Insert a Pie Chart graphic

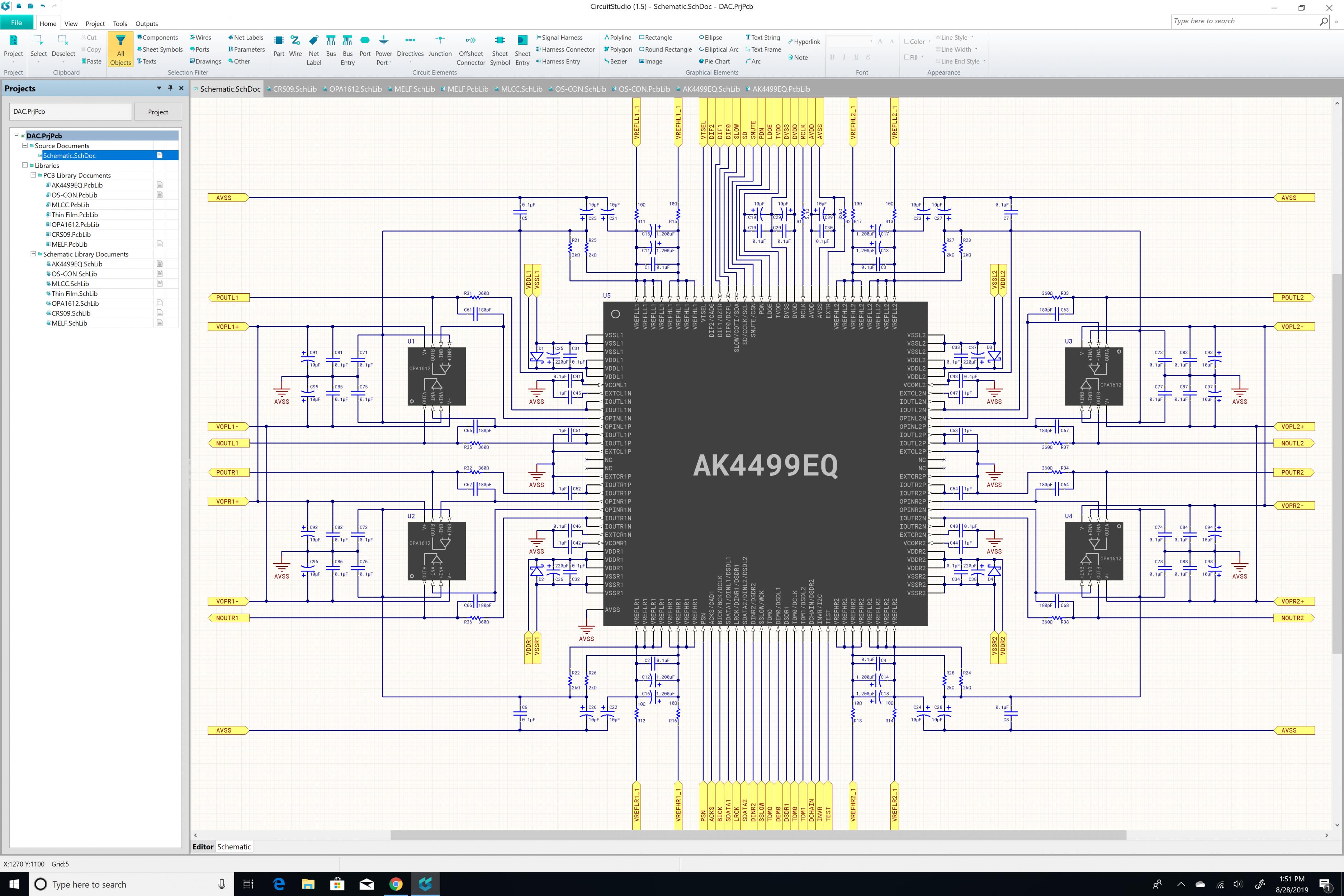pos(714,61)
